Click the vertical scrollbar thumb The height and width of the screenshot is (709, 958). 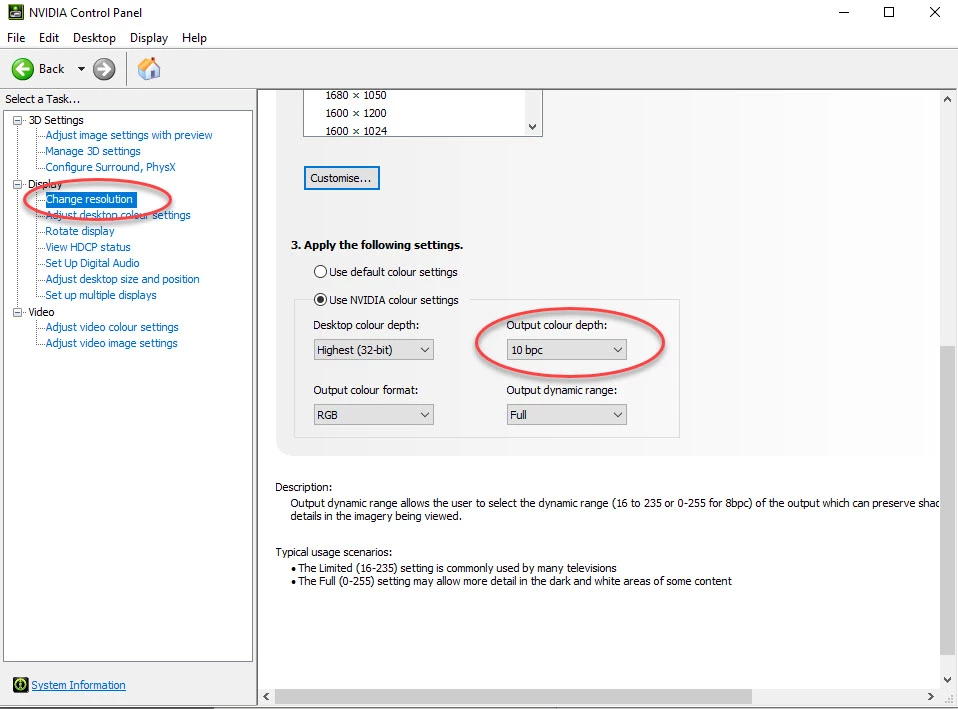click(947, 500)
